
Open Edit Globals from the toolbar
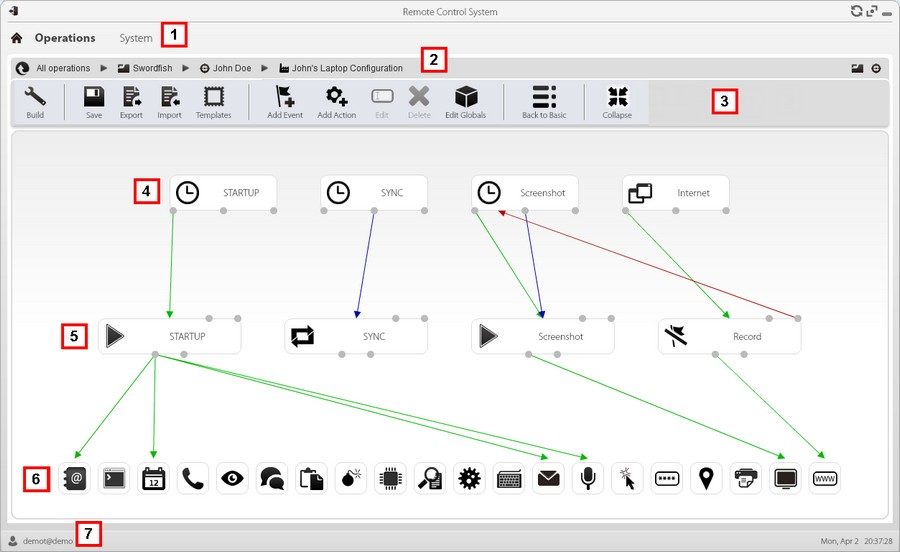pyautogui.click(x=466, y=102)
